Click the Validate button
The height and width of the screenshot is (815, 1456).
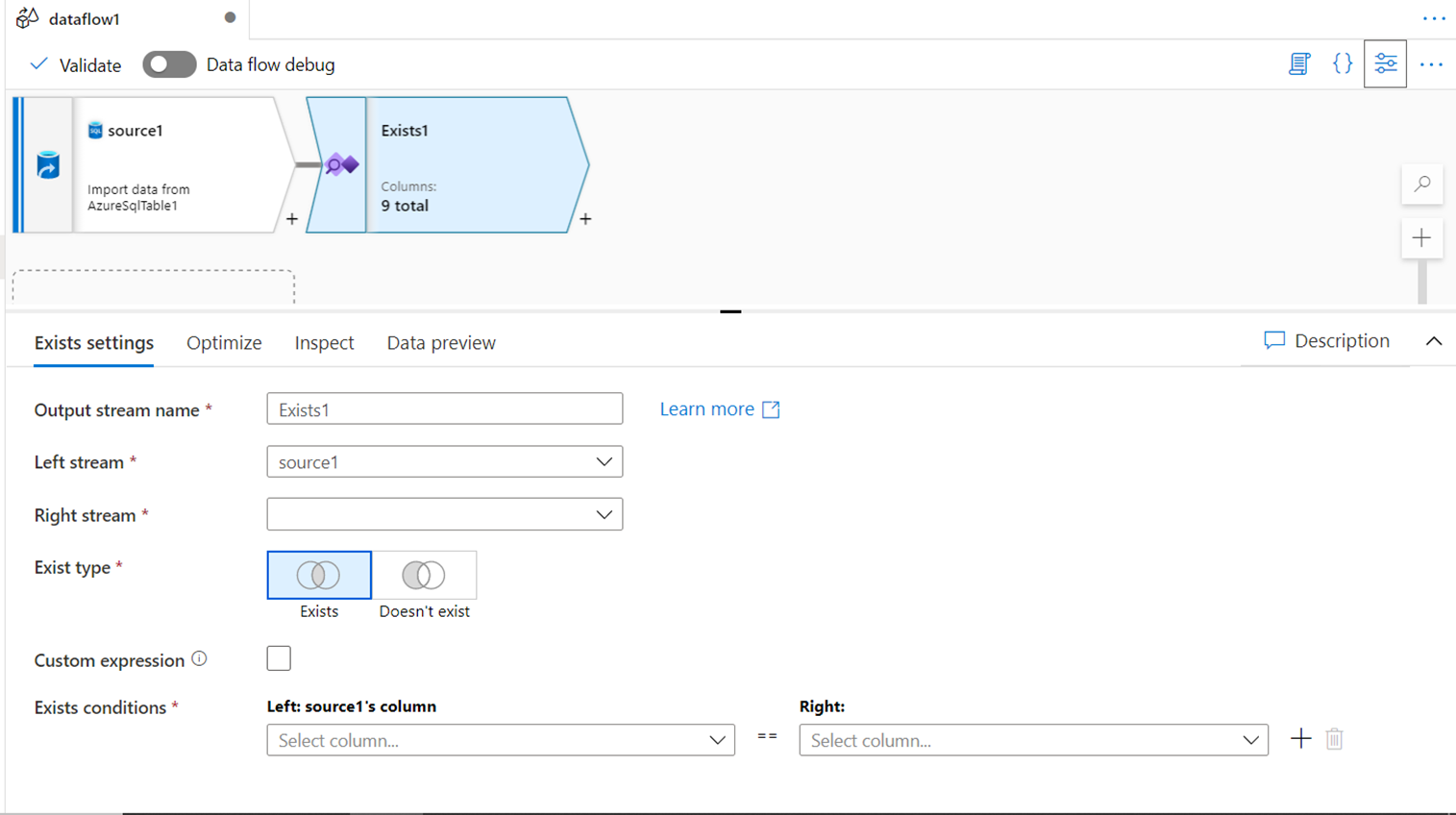click(x=76, y=65)
